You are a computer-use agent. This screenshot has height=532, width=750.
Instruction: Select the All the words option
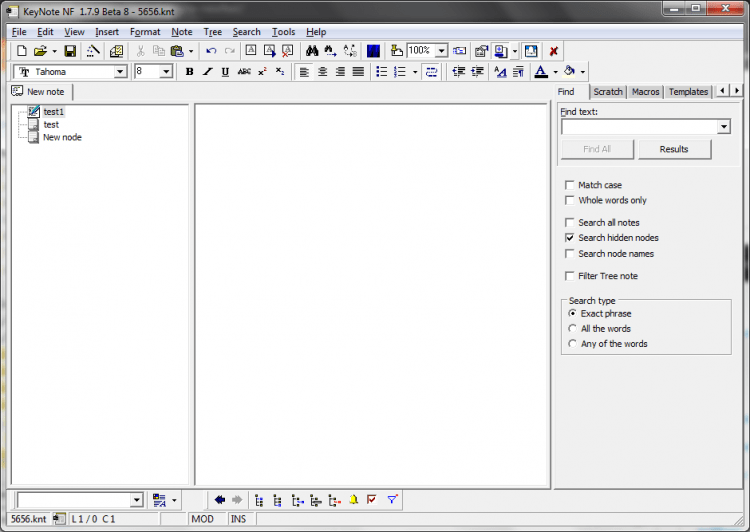coord(572,328)
